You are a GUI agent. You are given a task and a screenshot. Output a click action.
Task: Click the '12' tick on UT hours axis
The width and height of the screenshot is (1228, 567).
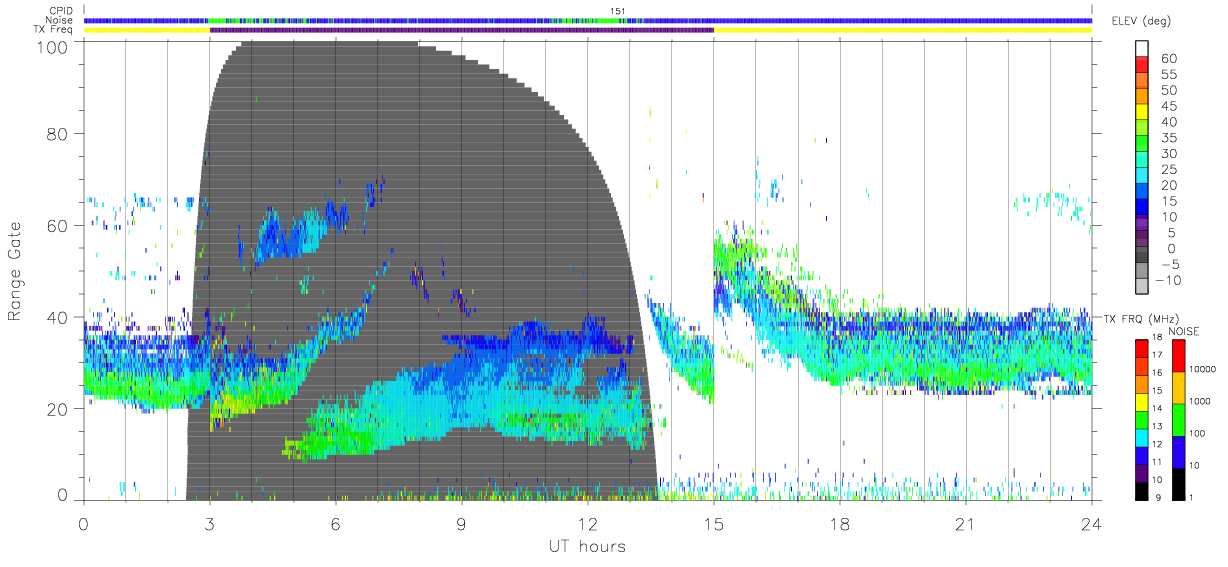click(x=587, y=523)
